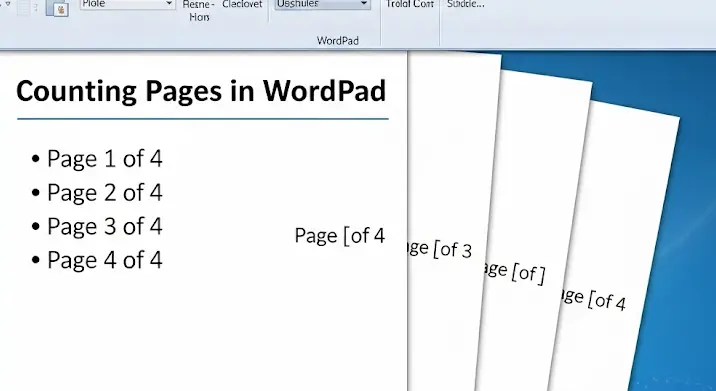Click the heading 'Counting Pages in WordPad'

click(201, 91)
